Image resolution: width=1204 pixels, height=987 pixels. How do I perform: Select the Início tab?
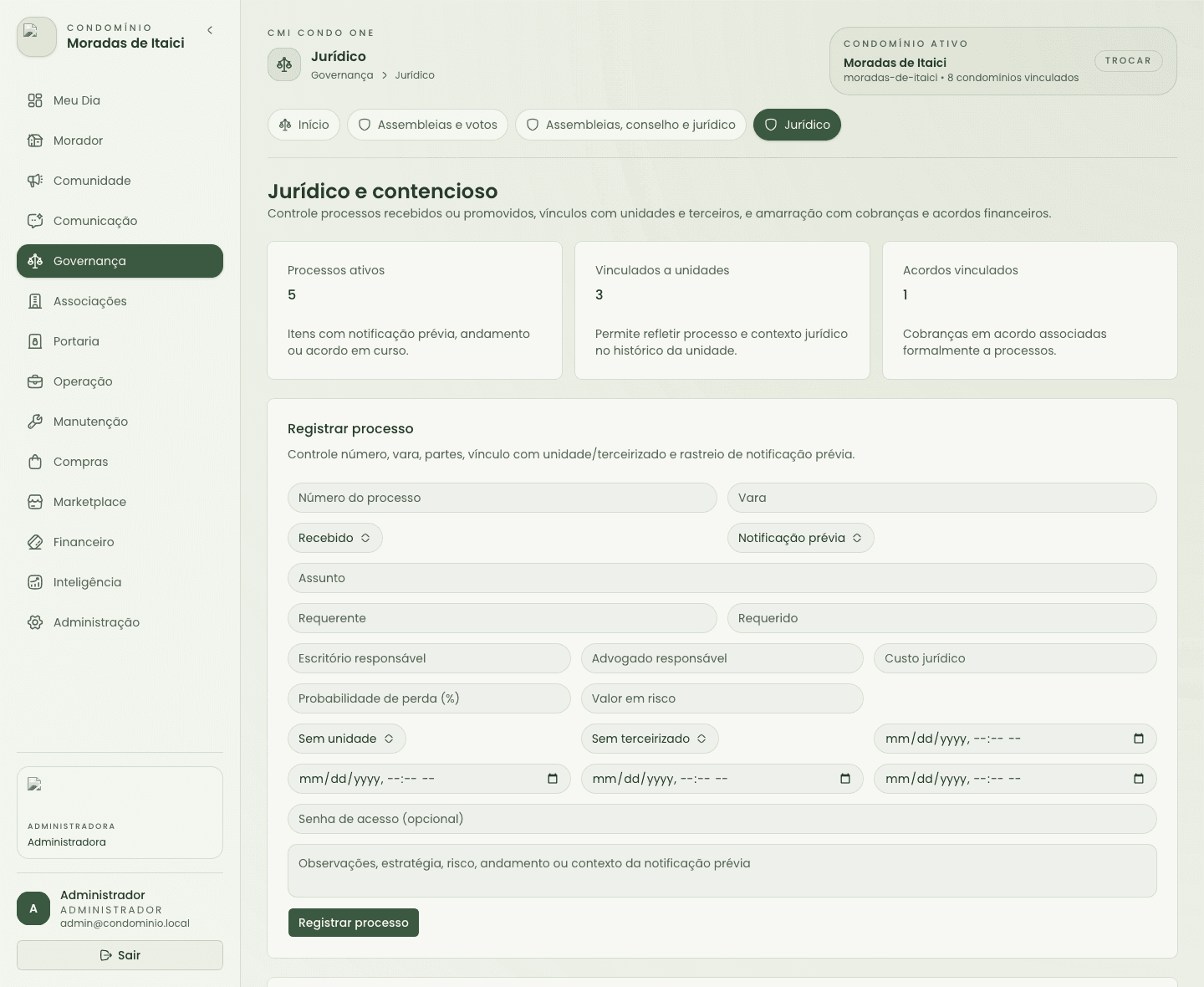tap(304, 125)
